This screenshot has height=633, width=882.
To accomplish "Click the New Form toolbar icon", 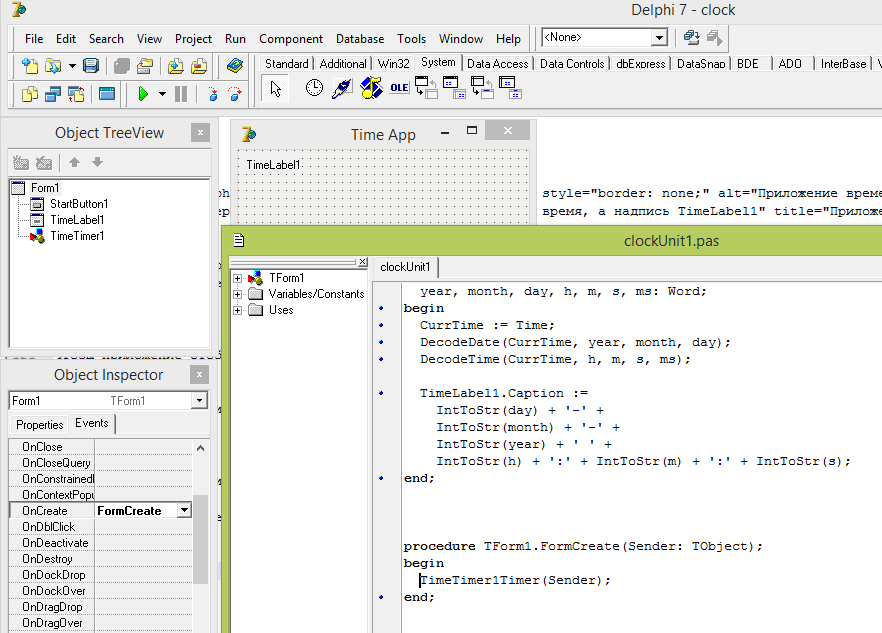I will pos(106,93).
